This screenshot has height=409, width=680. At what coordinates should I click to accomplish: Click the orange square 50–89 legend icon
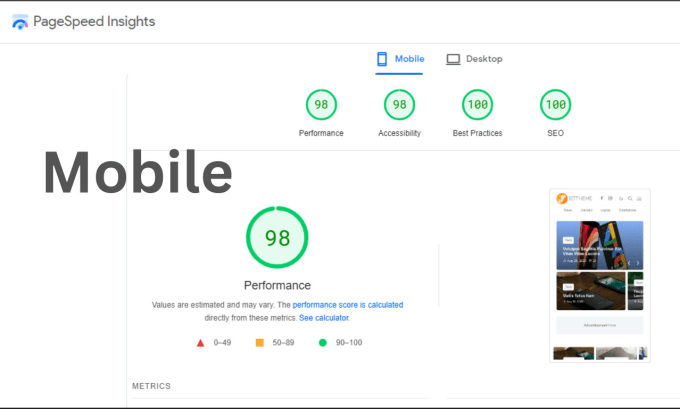260,343
